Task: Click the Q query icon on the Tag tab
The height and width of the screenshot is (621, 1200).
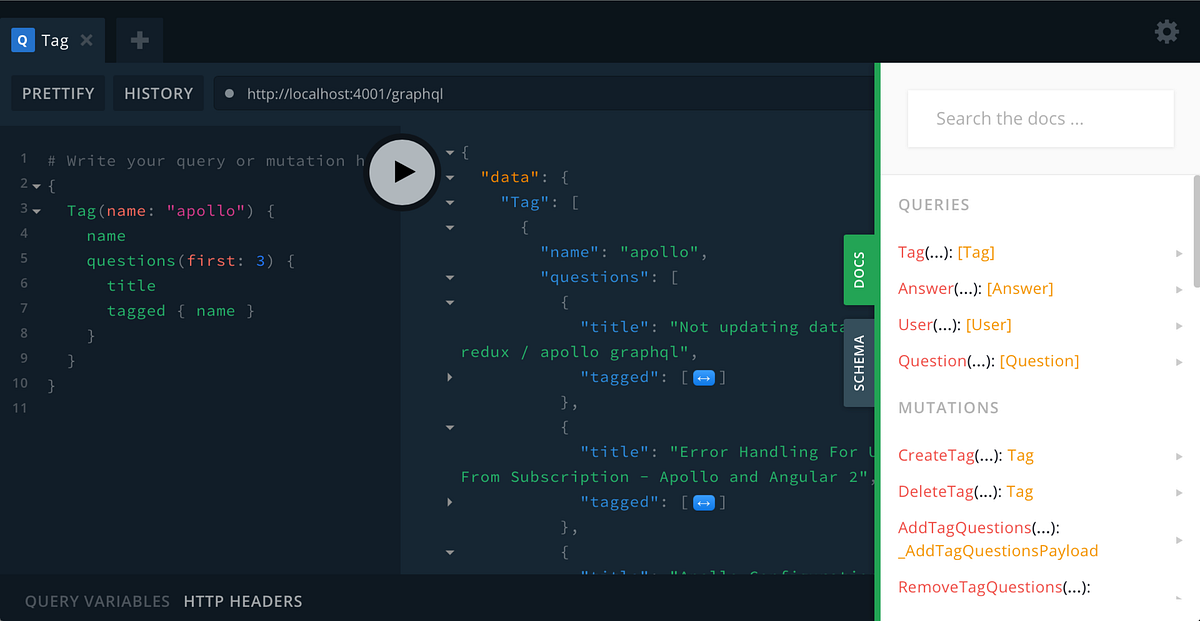Action: tap(22, 39)
